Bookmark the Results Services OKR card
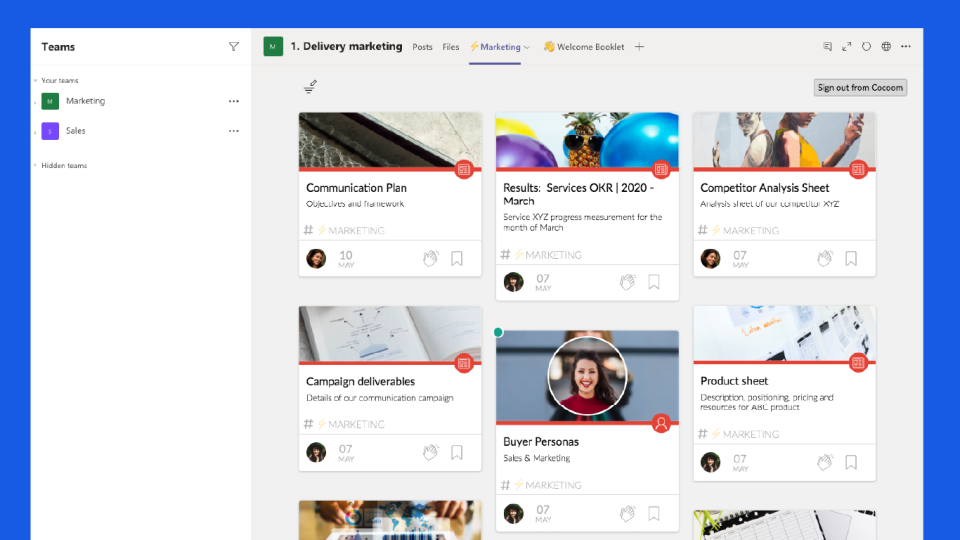Screen dimensions: 960x540 click(654, 282)
